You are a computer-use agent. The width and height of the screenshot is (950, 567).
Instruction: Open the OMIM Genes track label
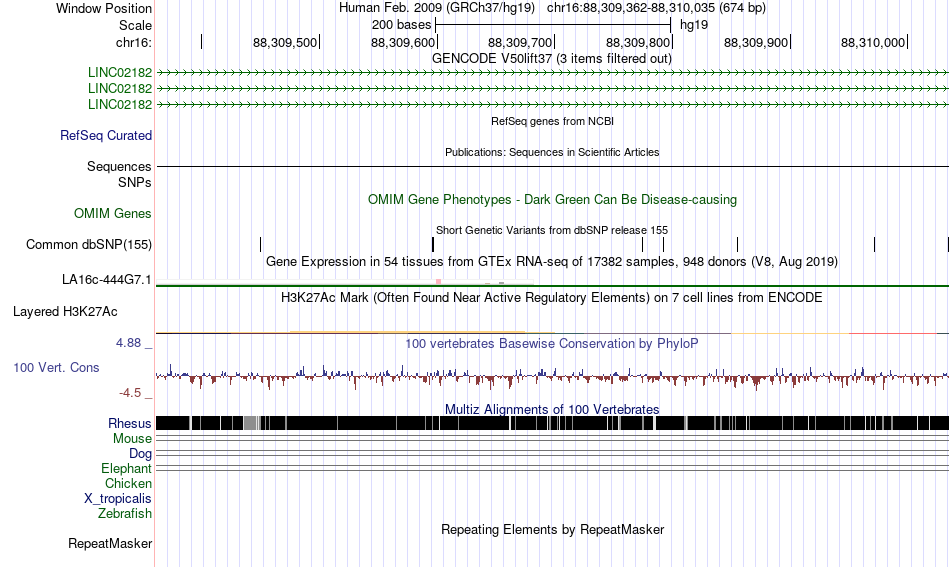coord(112,213)
